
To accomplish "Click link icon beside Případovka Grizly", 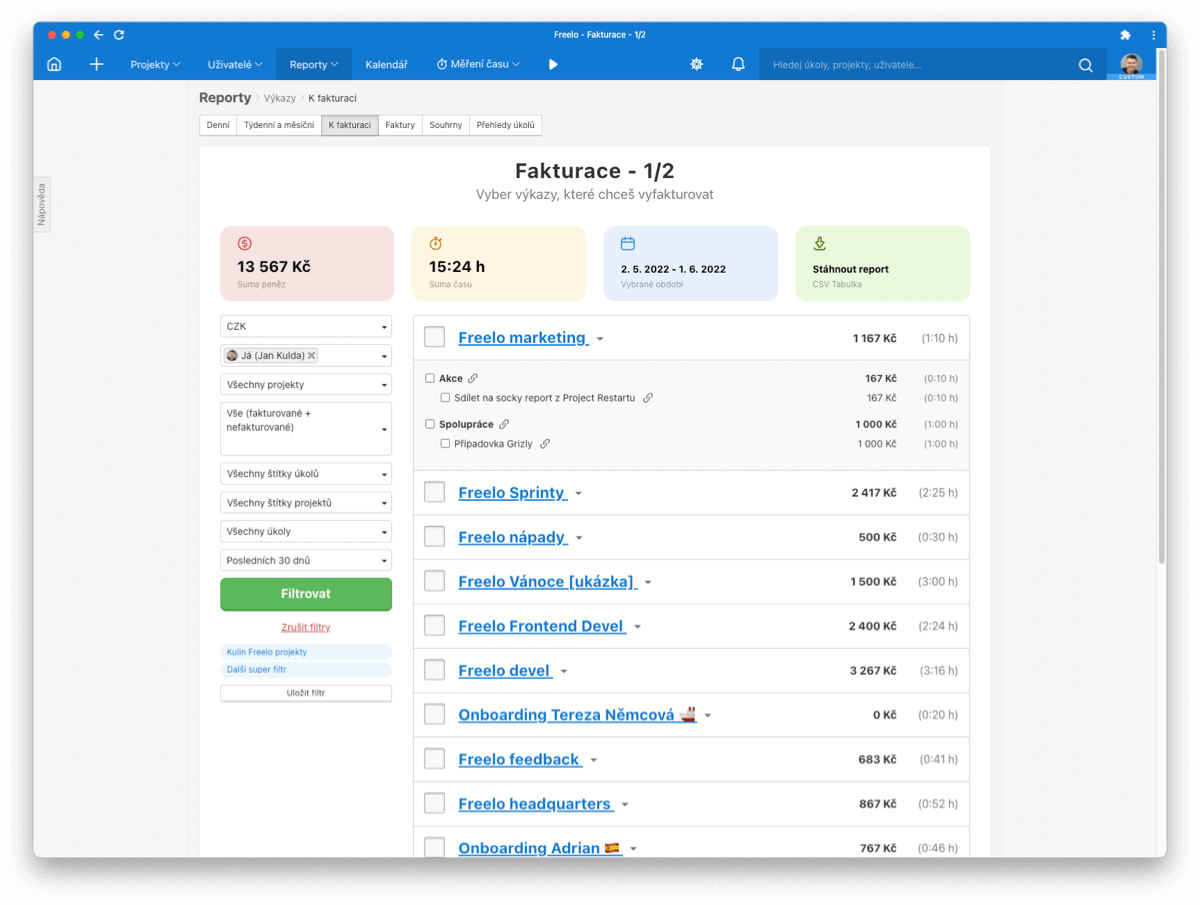I will 545,444.
